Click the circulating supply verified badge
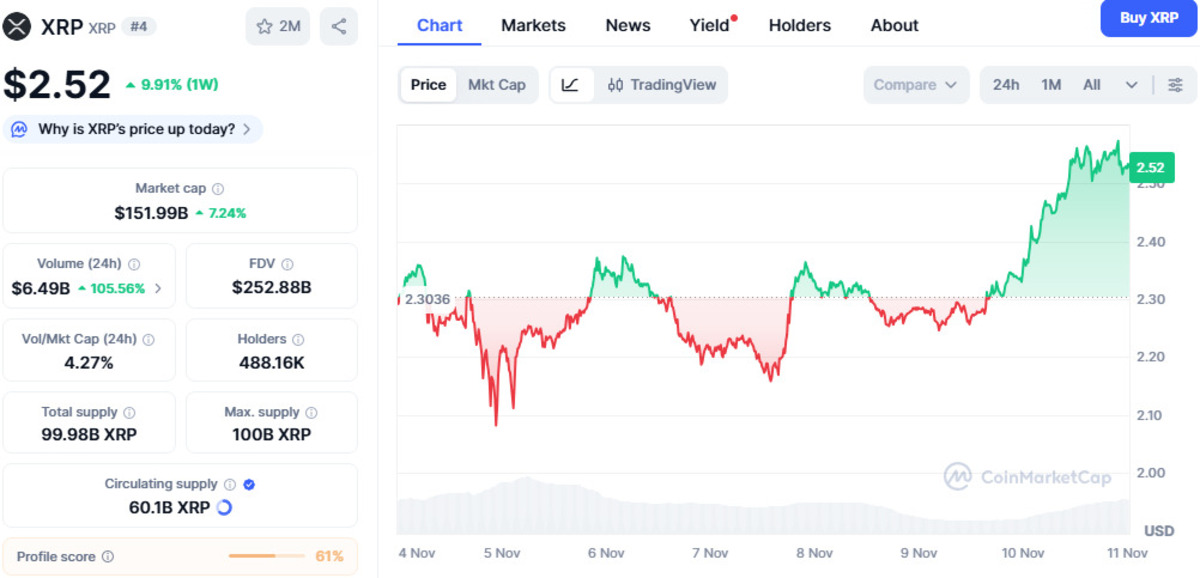Screen dimensions: 1200x578 click(x=249, y=484)
